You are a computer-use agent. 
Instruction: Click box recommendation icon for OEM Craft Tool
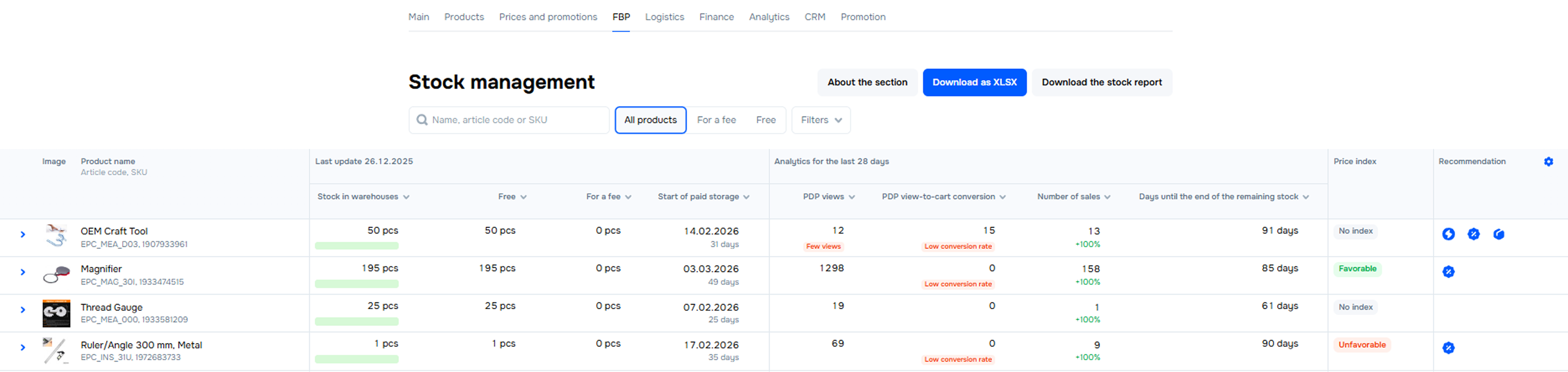point(1498,234)
